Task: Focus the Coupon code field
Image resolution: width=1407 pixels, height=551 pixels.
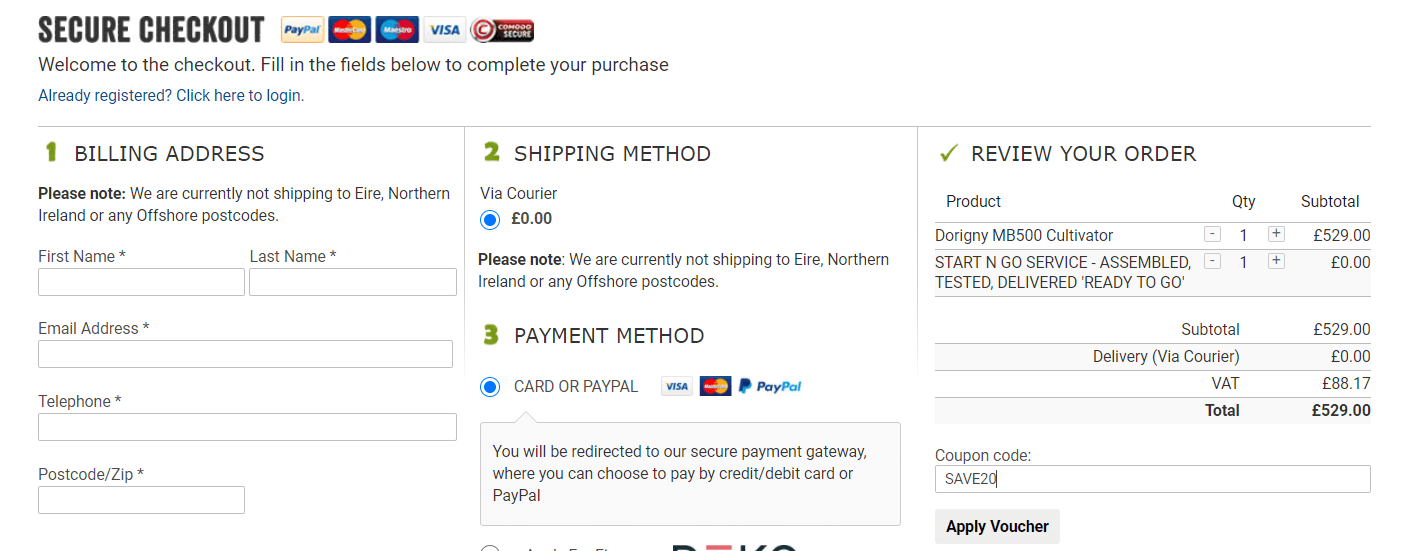Action: click(x=1152, y=479)
